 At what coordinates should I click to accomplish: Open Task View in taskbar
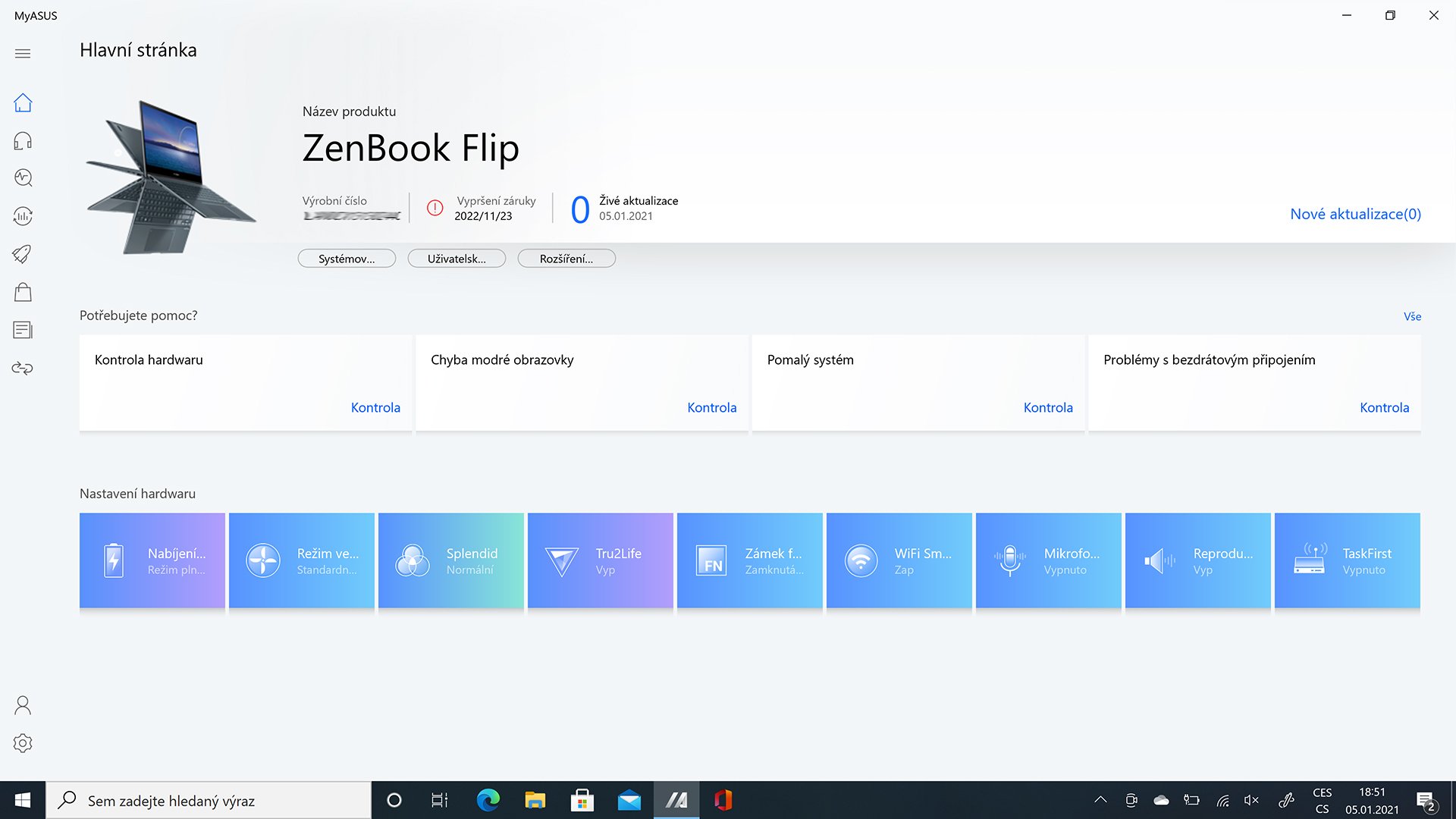coord(440,800)
